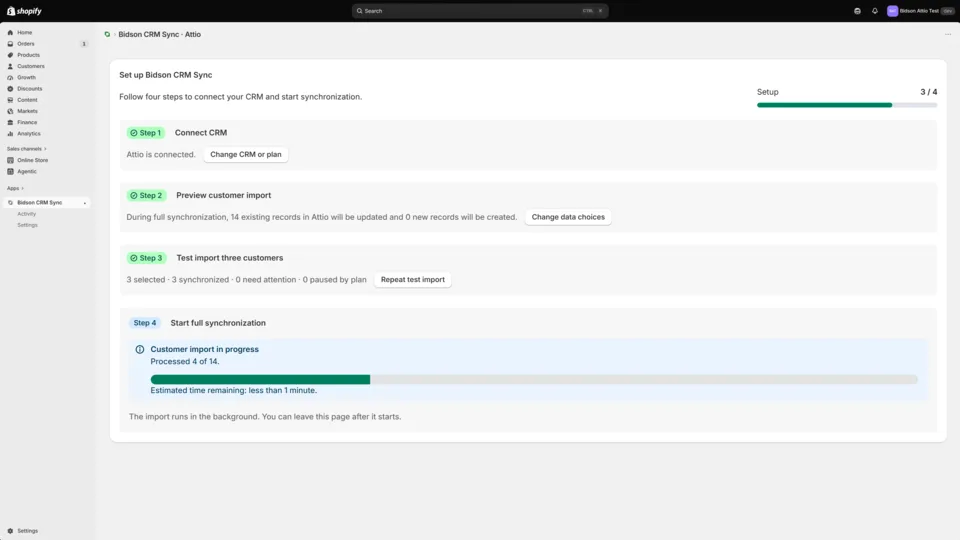Viewport: 960px width, 540px height.
Task: Click the Step 2 completed badge
Action: [x=146, y=195]
